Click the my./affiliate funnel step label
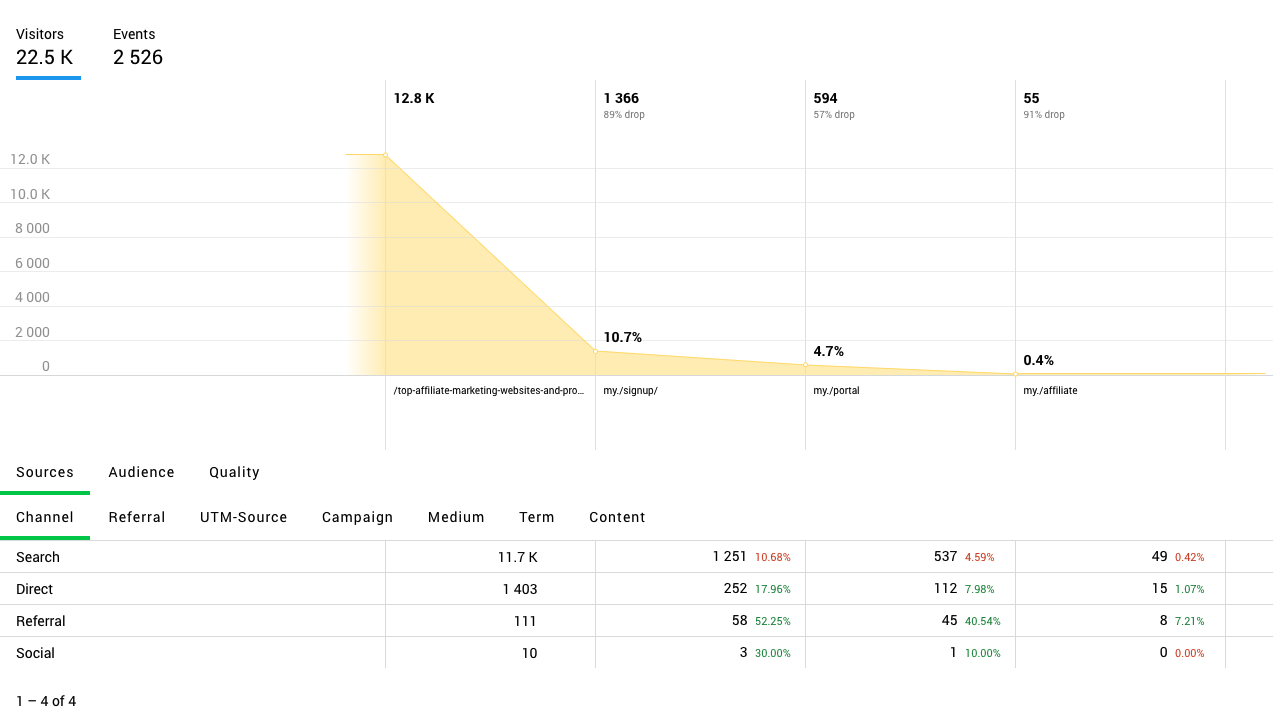Viewport: 1273px width, 718px height. pos(1050,391)
